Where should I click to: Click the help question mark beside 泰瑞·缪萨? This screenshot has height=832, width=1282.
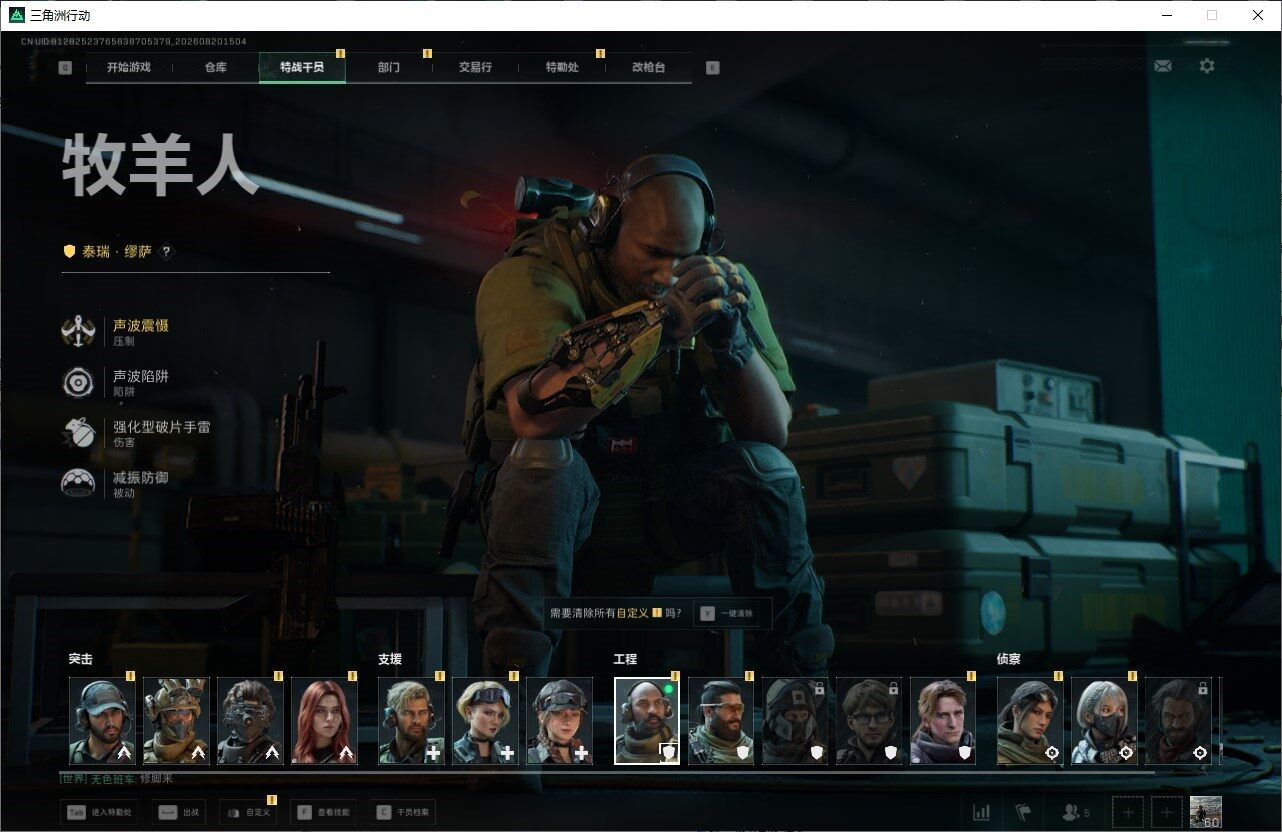click(x=167, y=252)
